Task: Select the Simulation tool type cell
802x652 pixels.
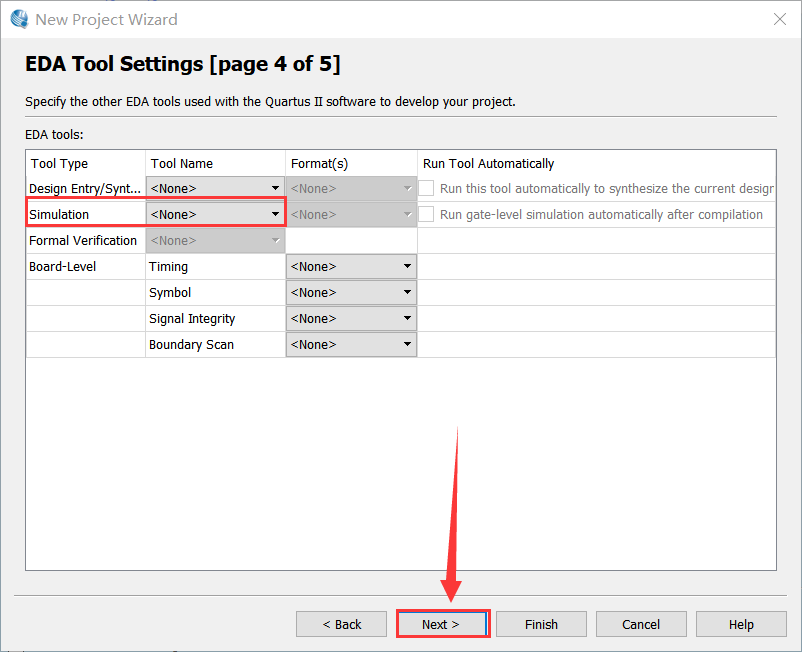Action: [86, 214]
